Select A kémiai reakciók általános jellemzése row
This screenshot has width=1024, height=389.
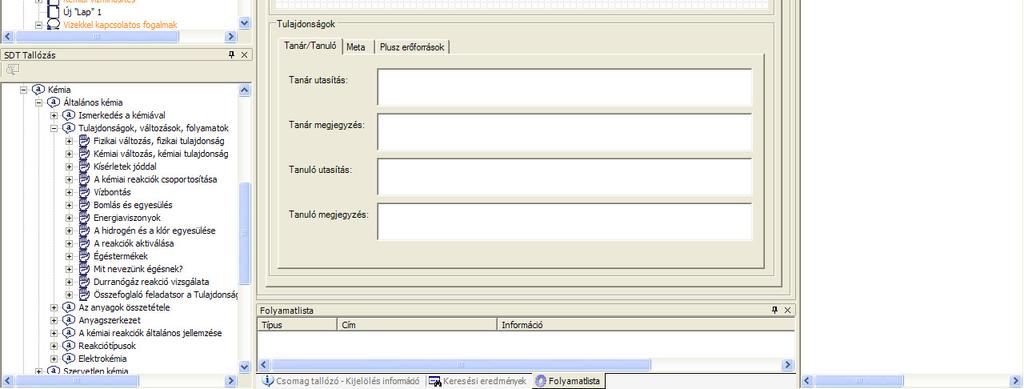coord(150,333)
